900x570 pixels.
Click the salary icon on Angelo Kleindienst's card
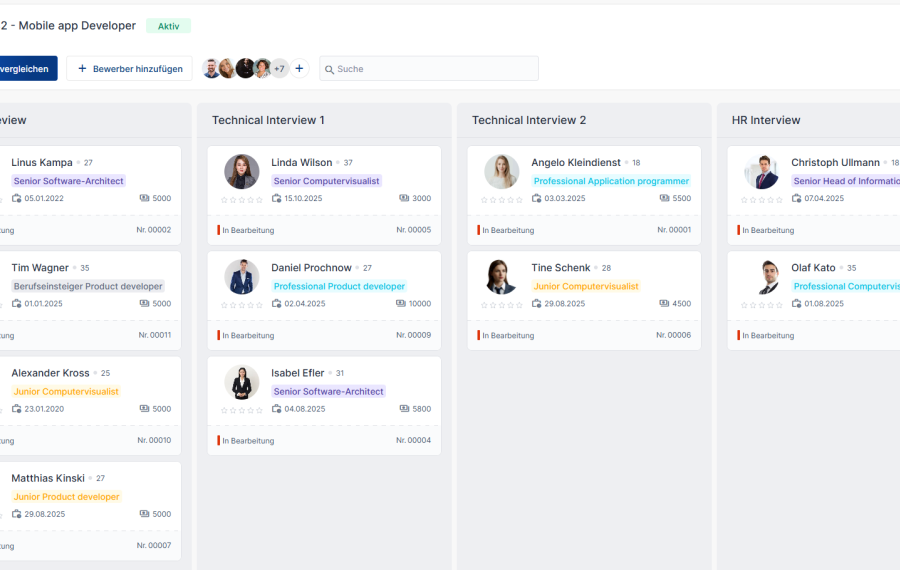pyautogui.click(x=665, y=199)
